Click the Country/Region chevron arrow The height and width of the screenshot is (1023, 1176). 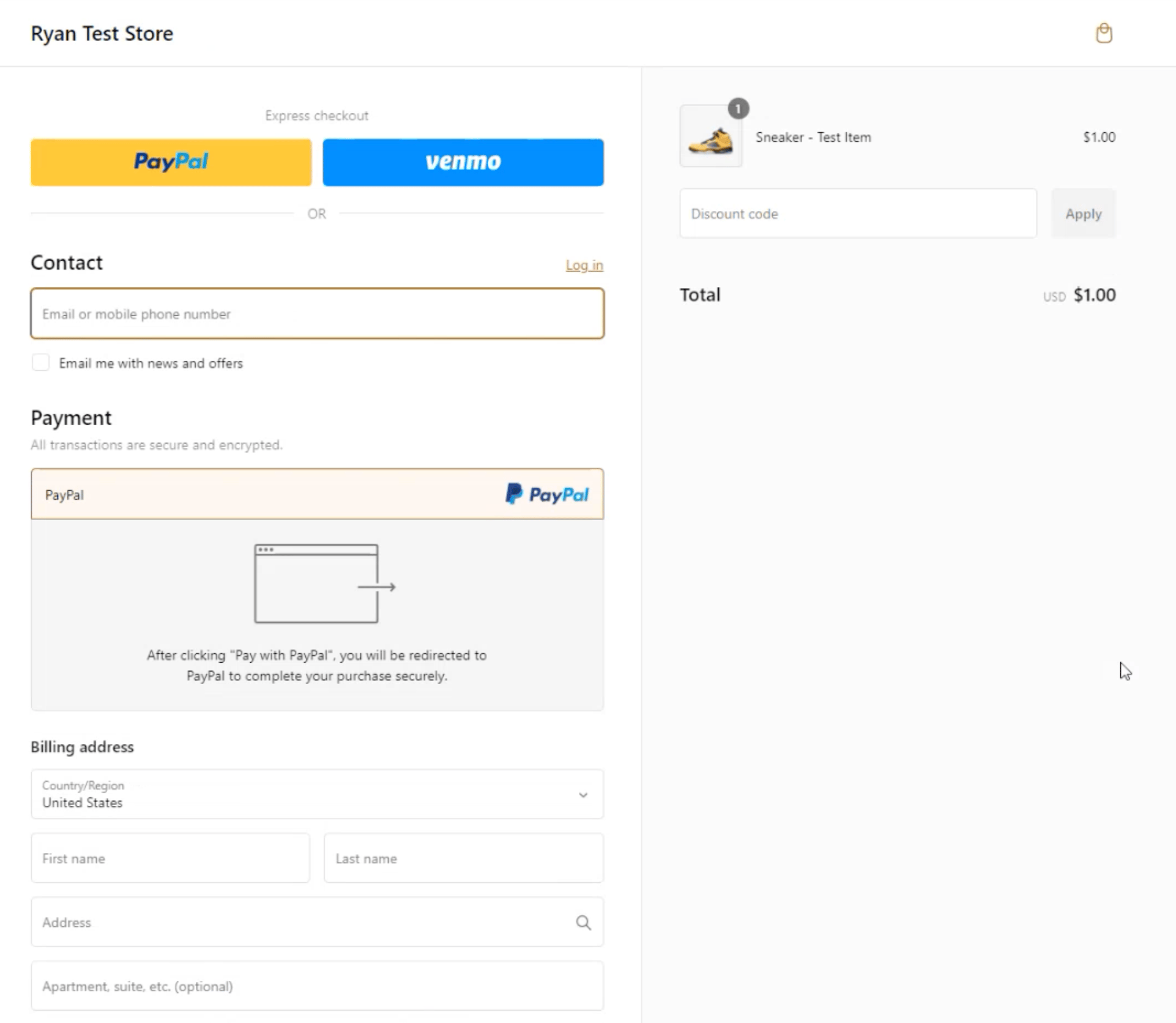tap(583, 794)
